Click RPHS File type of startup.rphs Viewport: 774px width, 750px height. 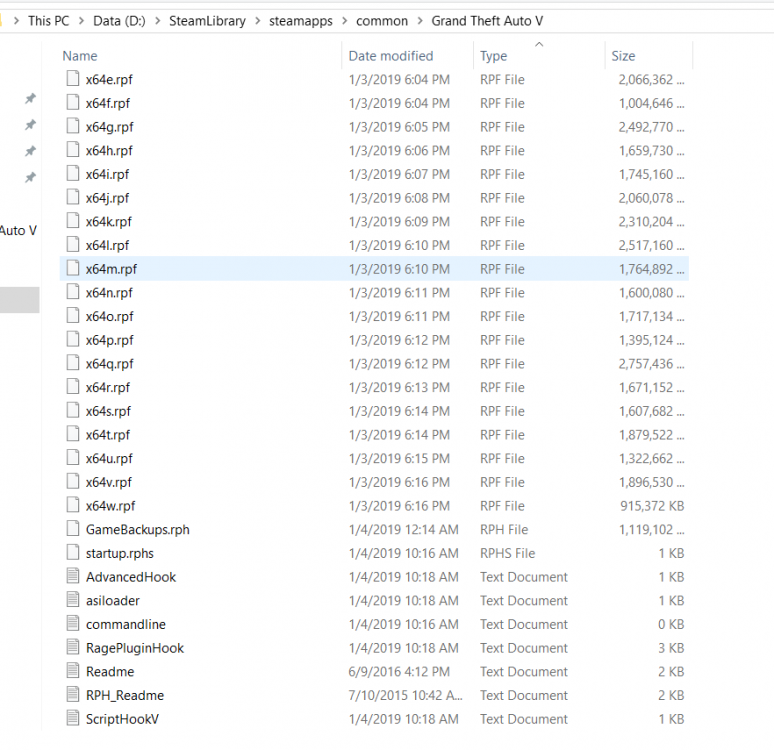pyautogui.click(x=507, y=553)
